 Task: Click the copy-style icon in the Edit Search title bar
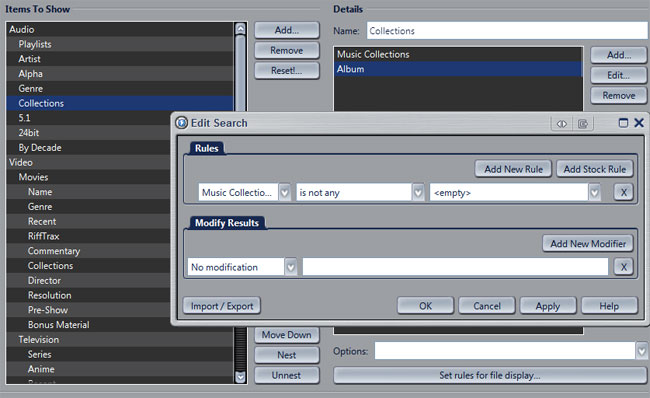coord(583,124)
